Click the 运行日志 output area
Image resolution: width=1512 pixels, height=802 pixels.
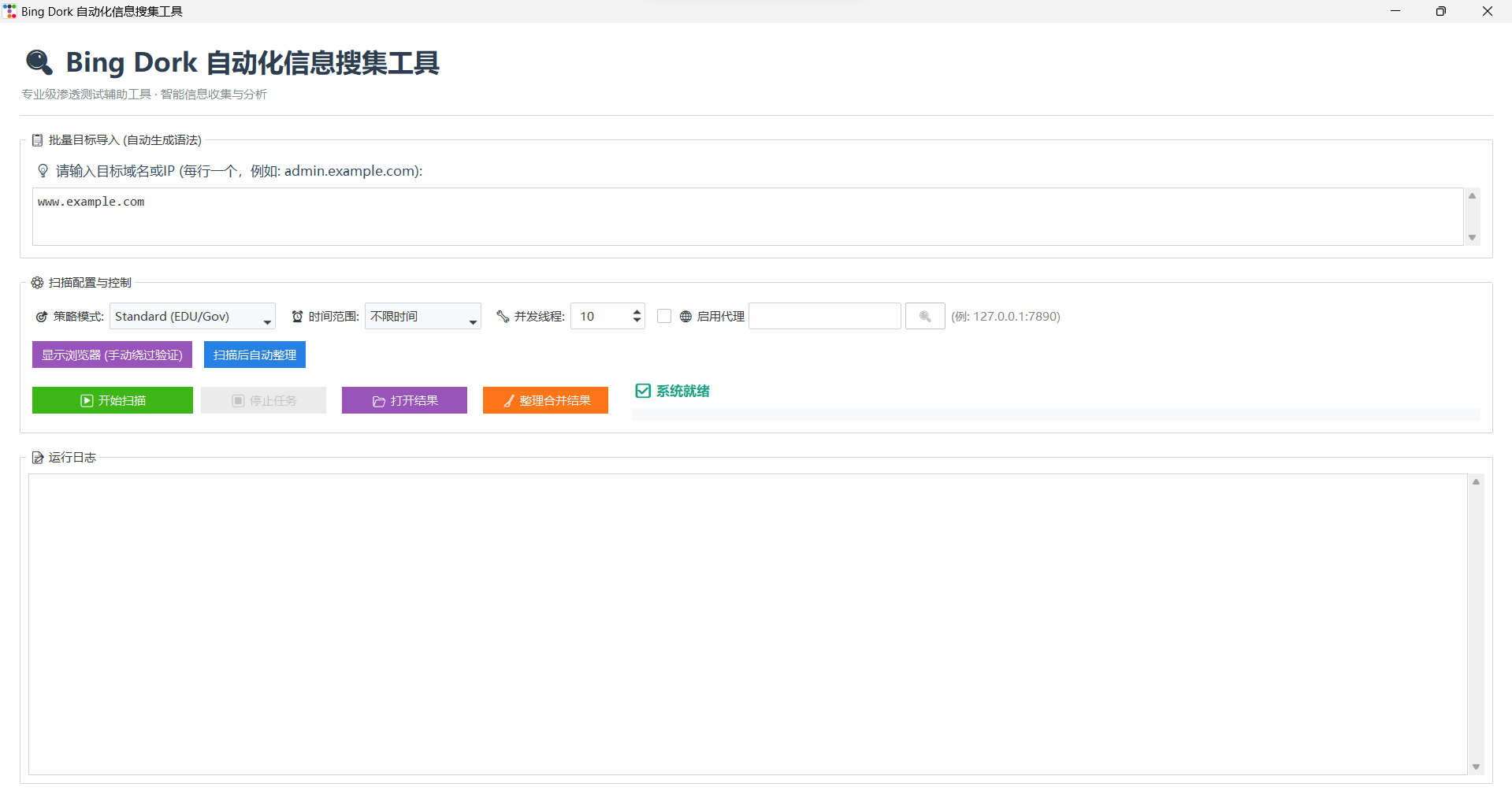(x=748, y=624)
